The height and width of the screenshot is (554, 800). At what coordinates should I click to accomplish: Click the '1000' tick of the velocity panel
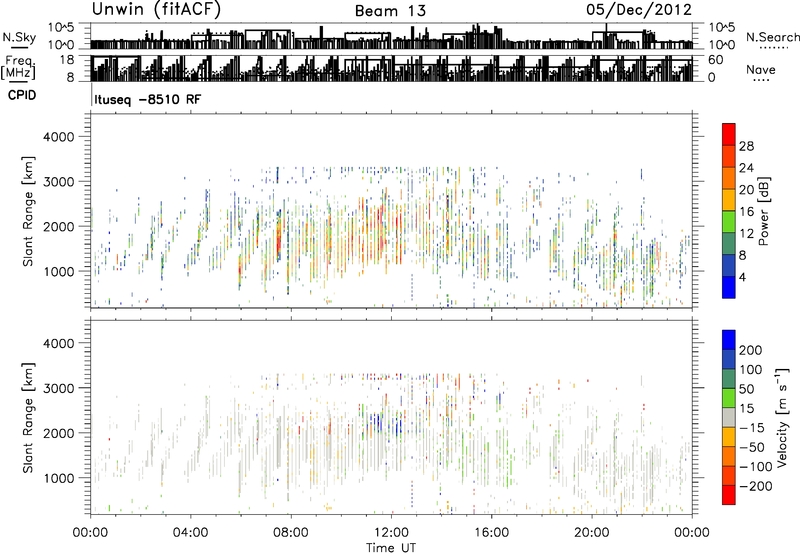[58, 478]
